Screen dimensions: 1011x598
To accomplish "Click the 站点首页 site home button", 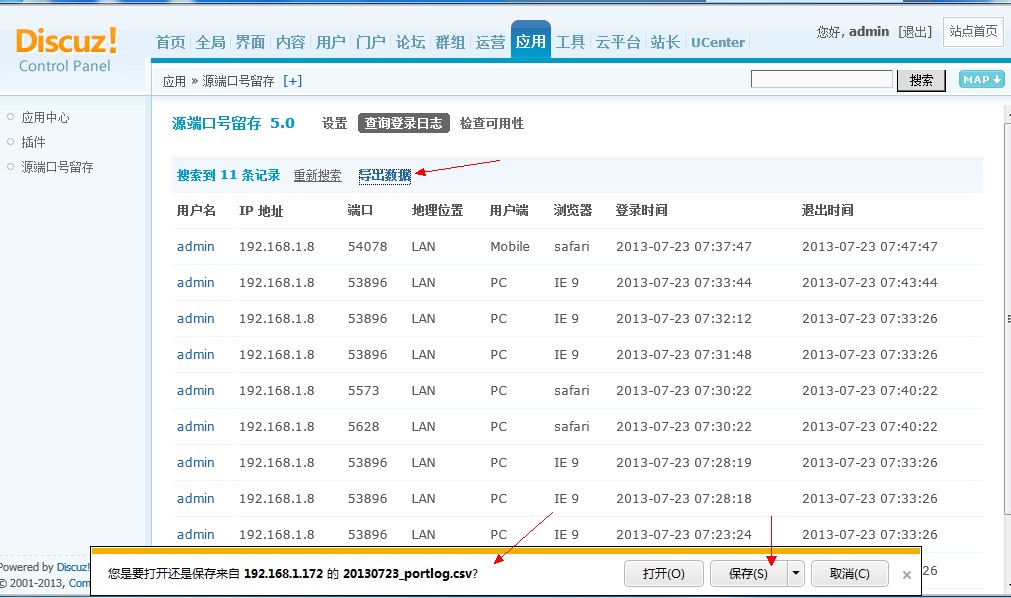I will click(973, 32).
